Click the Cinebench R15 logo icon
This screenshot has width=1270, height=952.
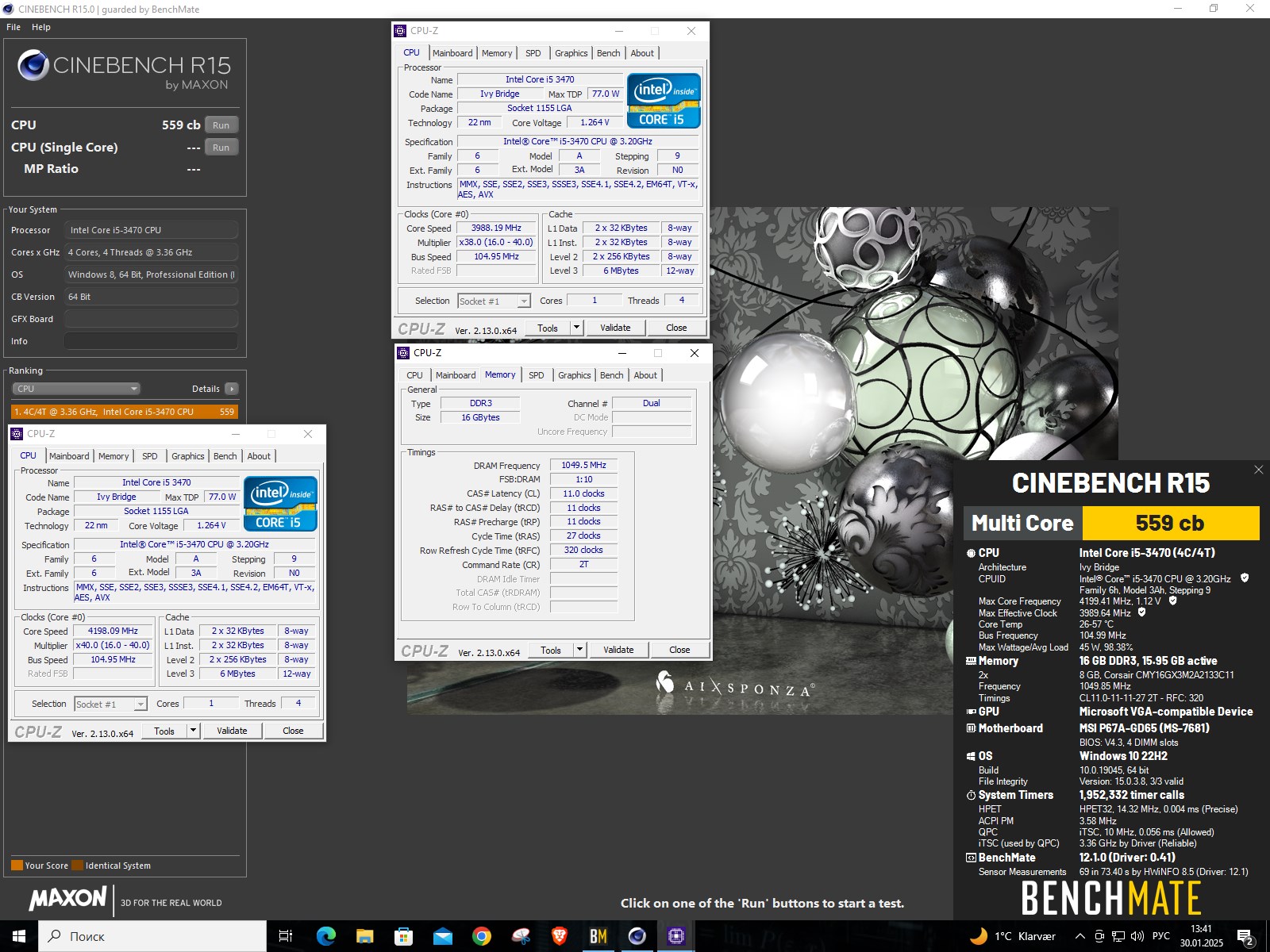[33, 65]
